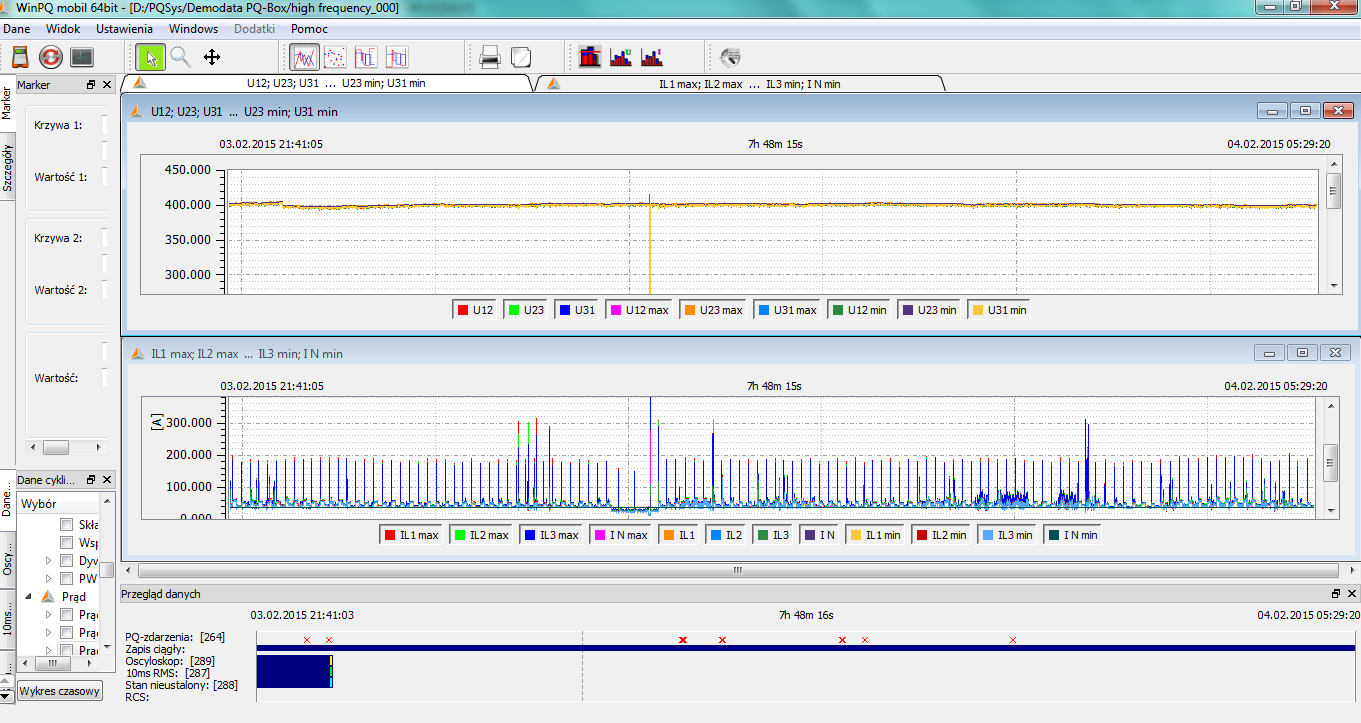1361x723 pixels.
Task: Click the I N max magenta legend swatch
Action: pyautogui.click(x=600, y=535)
